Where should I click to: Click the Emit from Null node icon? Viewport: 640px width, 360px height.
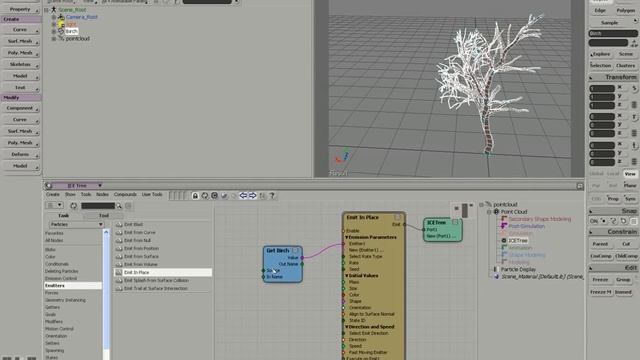[x=119, y=240]
